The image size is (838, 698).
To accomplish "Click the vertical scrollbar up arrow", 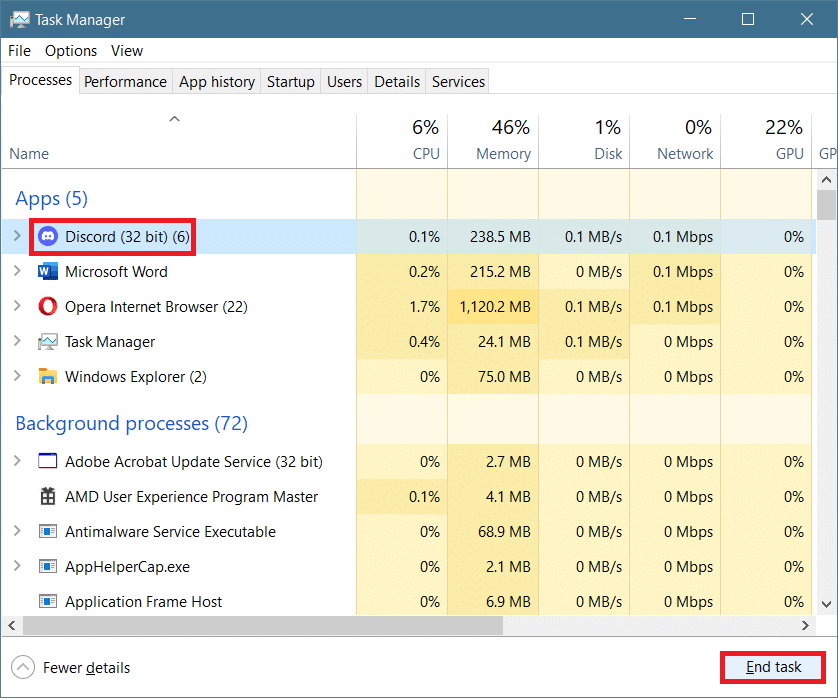I will (x=826, y=180).
